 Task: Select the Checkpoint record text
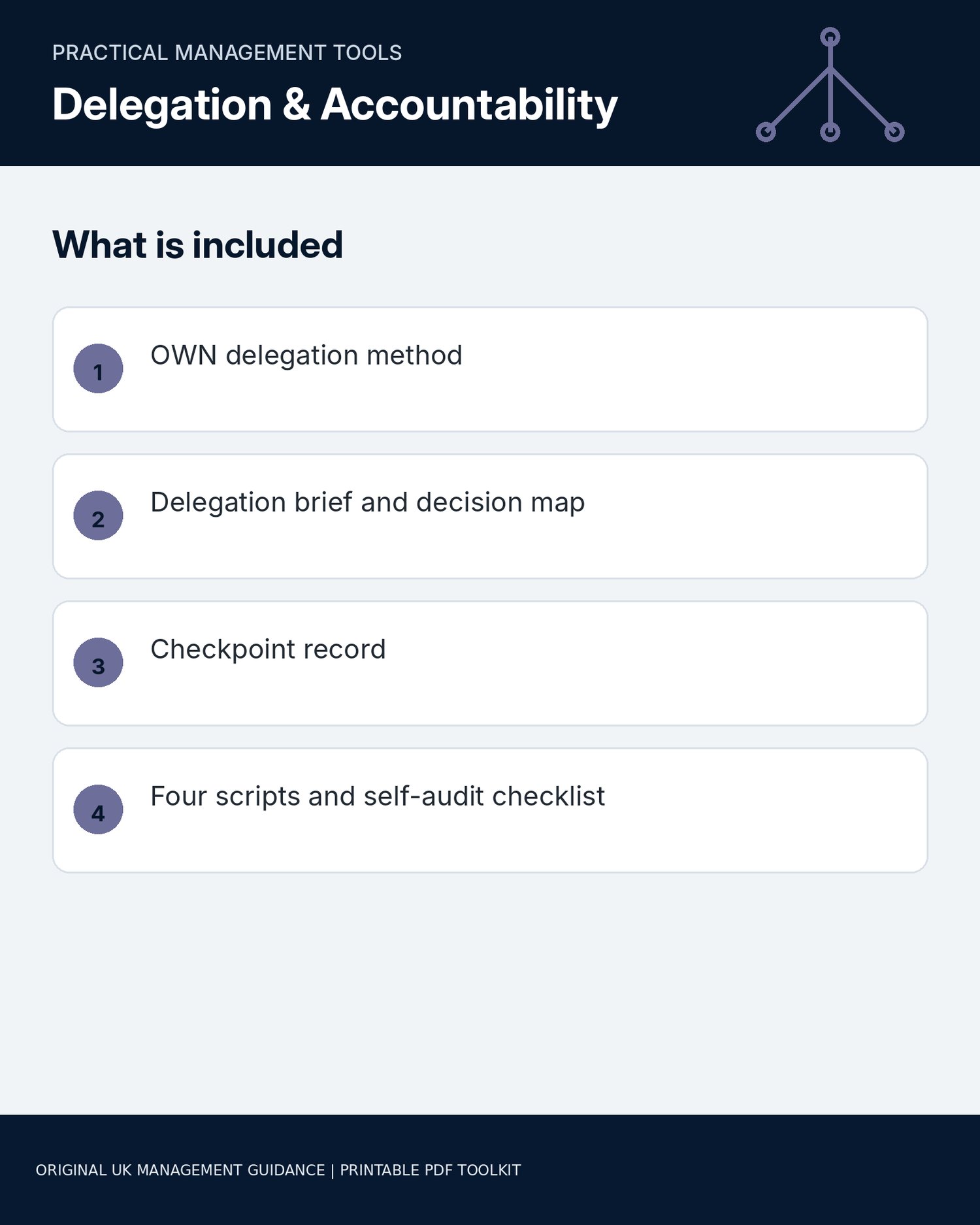(268, 649)
